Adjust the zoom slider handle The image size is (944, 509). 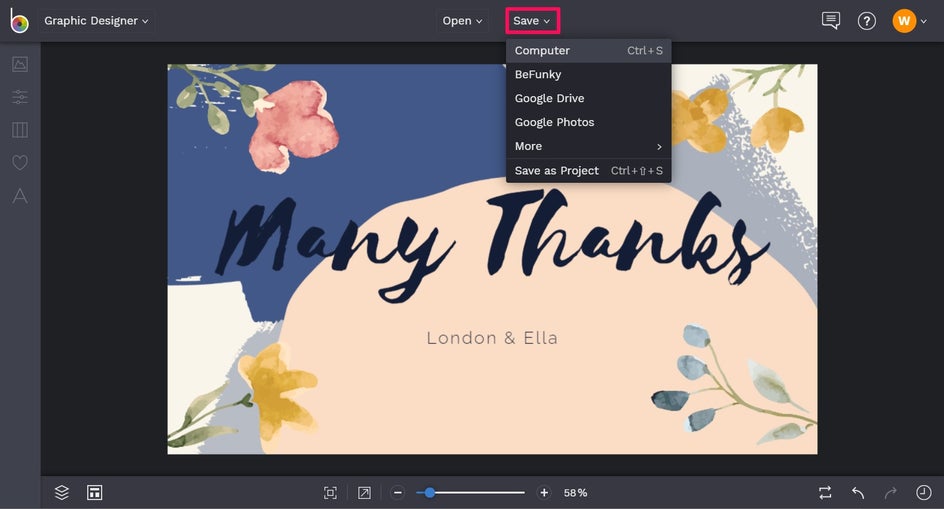click(x=429, y=493)
